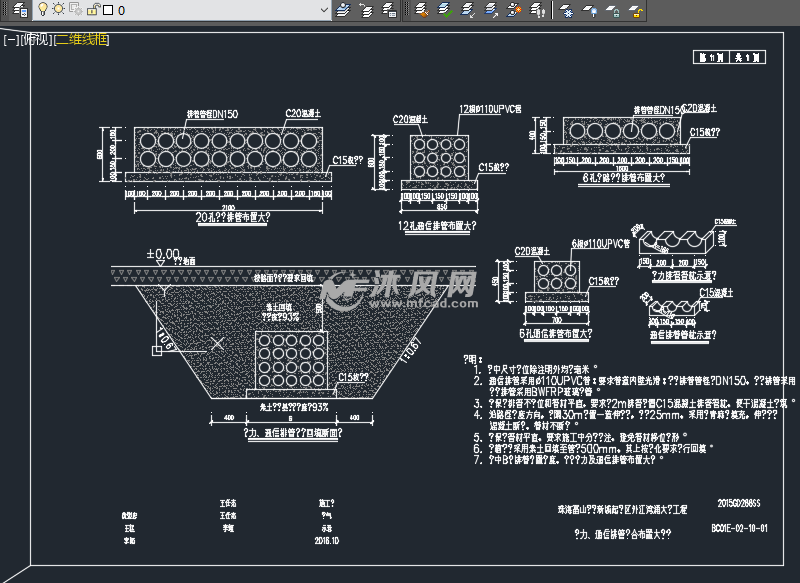Click the Layer Lock green padlock icon
This screenshot has width=800, height=583.
click(613, 10)
